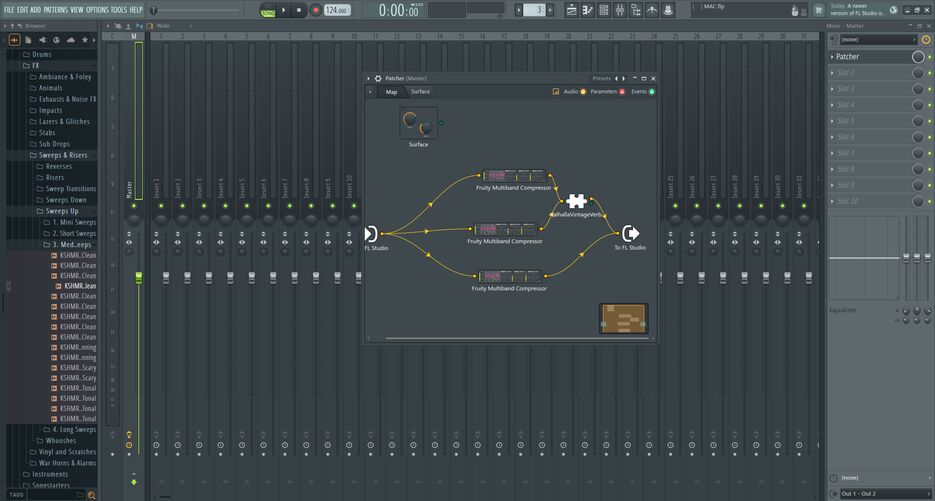Viewport: 935px width, 501px height.
Task: Toggle the Slot 2 enable LED
Action: click(930, 73)
